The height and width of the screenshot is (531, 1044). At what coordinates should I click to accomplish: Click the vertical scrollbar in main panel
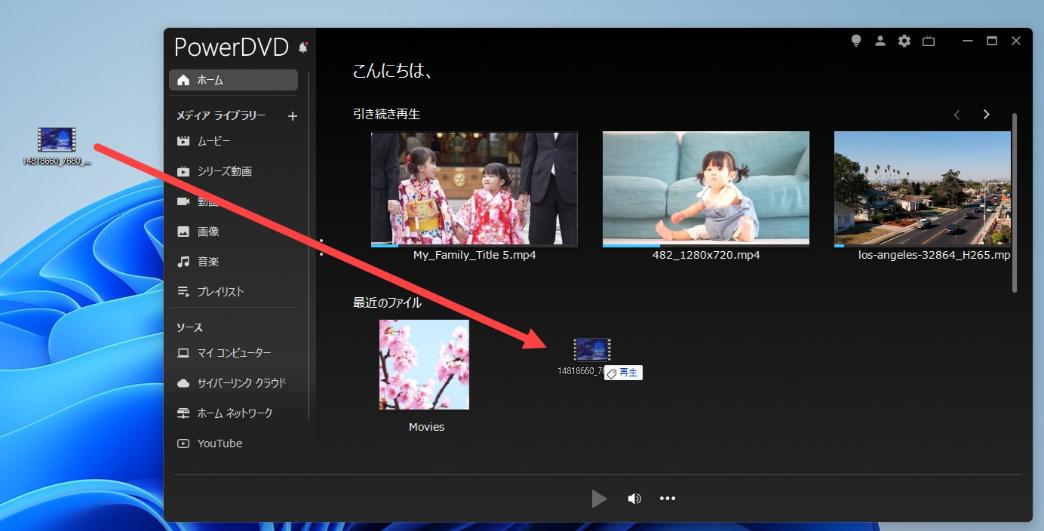(1014, 203)
